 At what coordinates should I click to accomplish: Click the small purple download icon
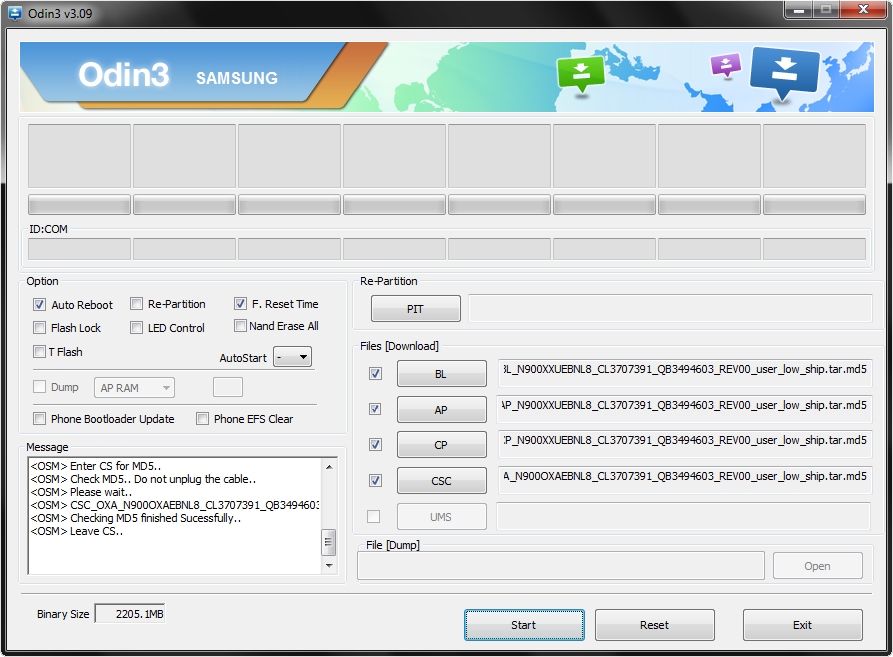coord(725,66)
